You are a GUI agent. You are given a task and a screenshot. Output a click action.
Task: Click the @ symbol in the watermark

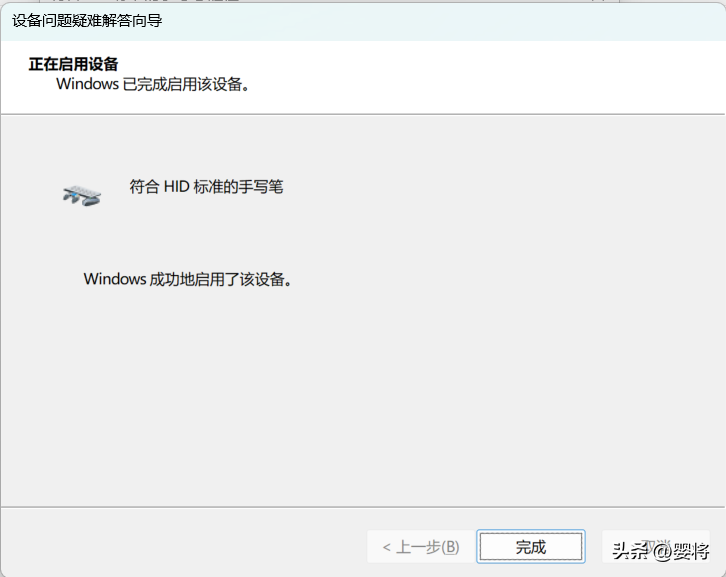tap(661, 551)
